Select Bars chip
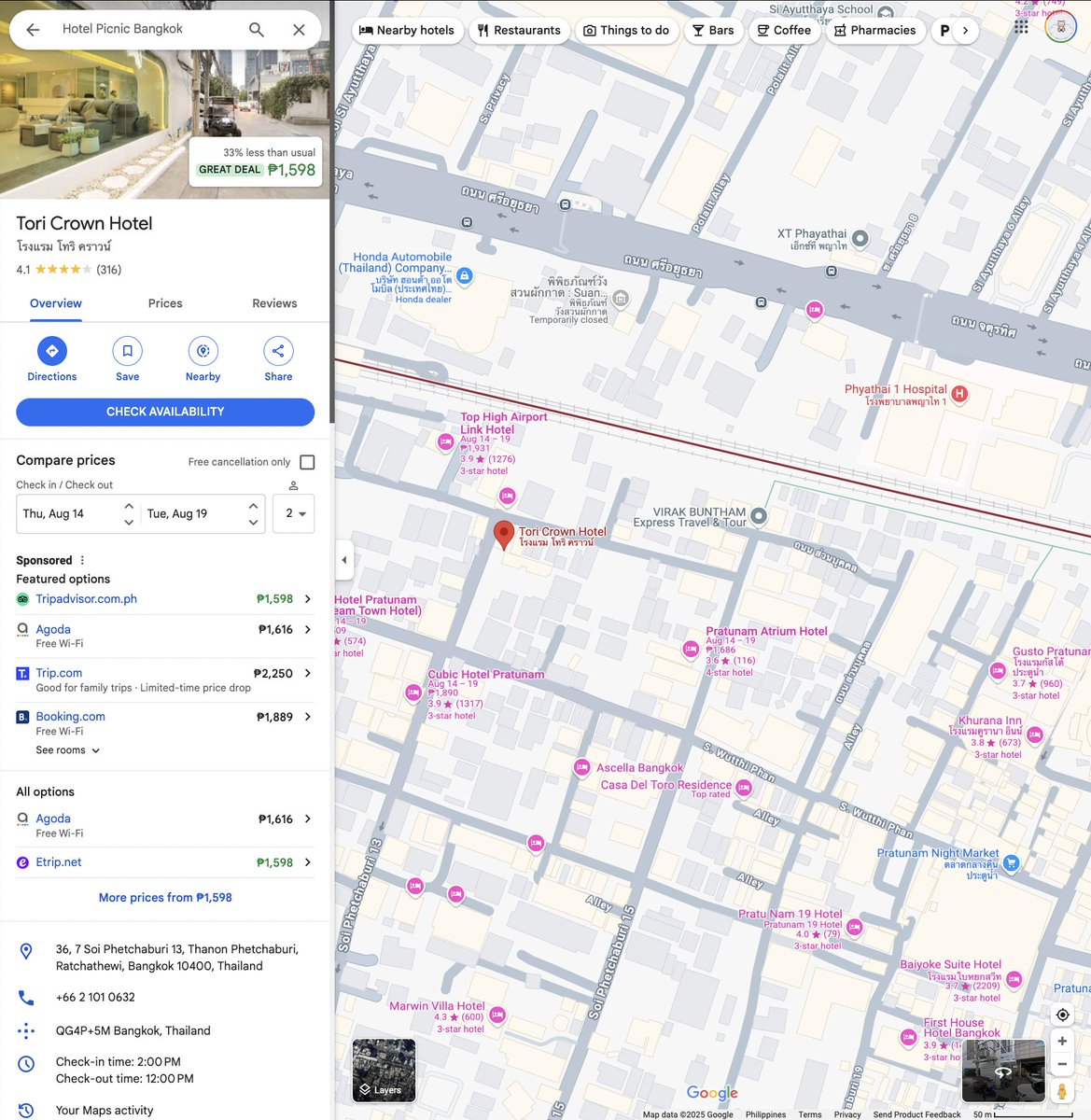Viewport: 1091px width, 1120px height. pos(713,30)
